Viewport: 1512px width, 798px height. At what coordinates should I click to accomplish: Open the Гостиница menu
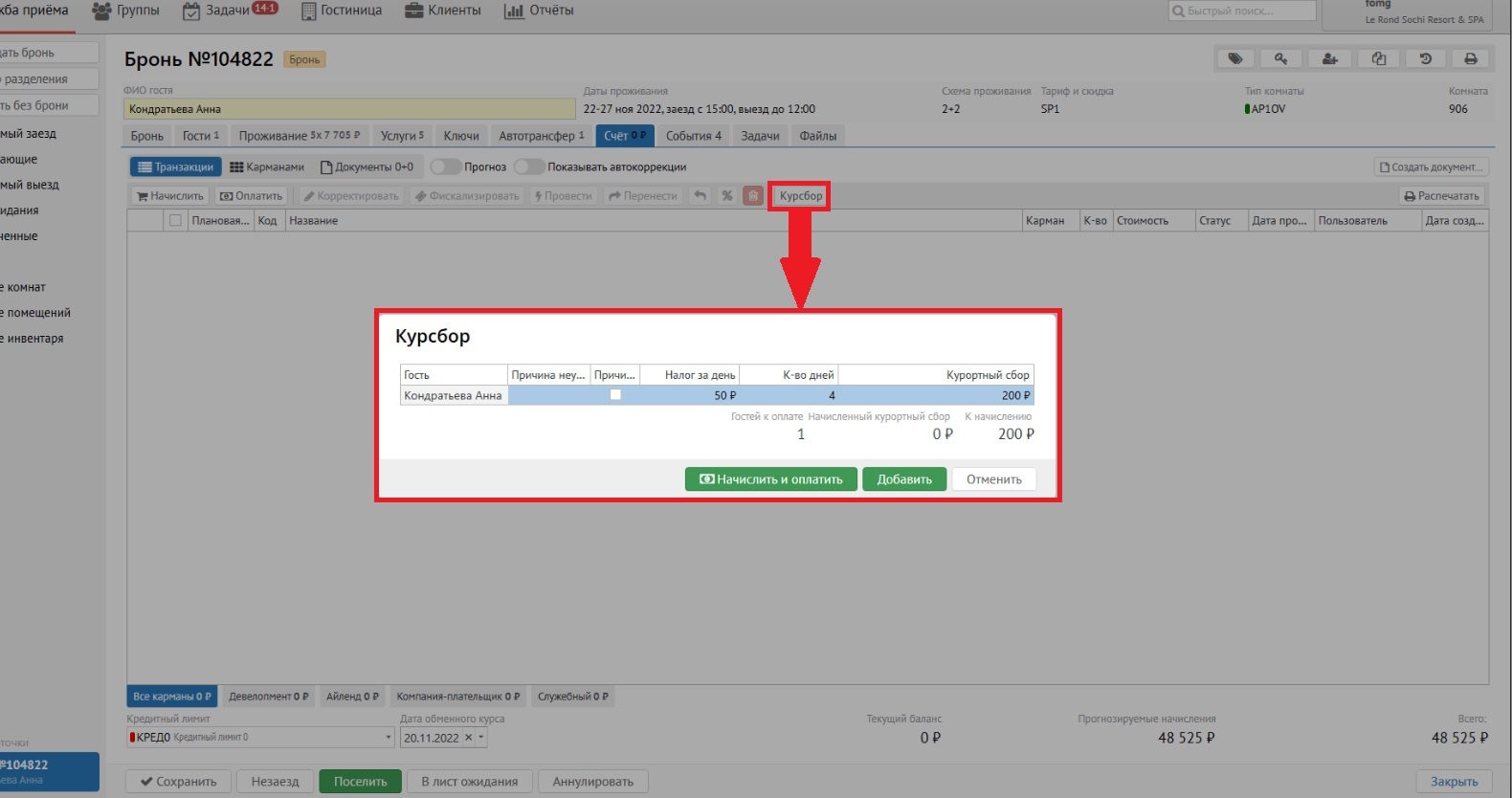(x=342, y=11)
